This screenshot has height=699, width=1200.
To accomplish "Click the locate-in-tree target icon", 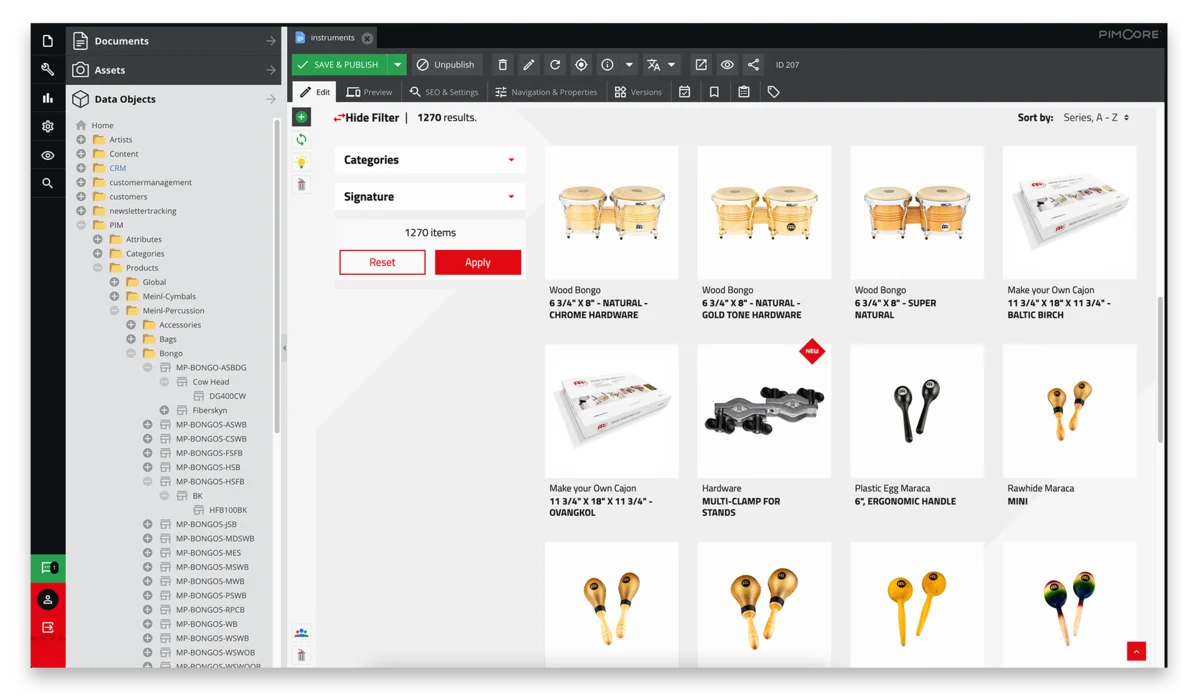I will coord(581,65).
